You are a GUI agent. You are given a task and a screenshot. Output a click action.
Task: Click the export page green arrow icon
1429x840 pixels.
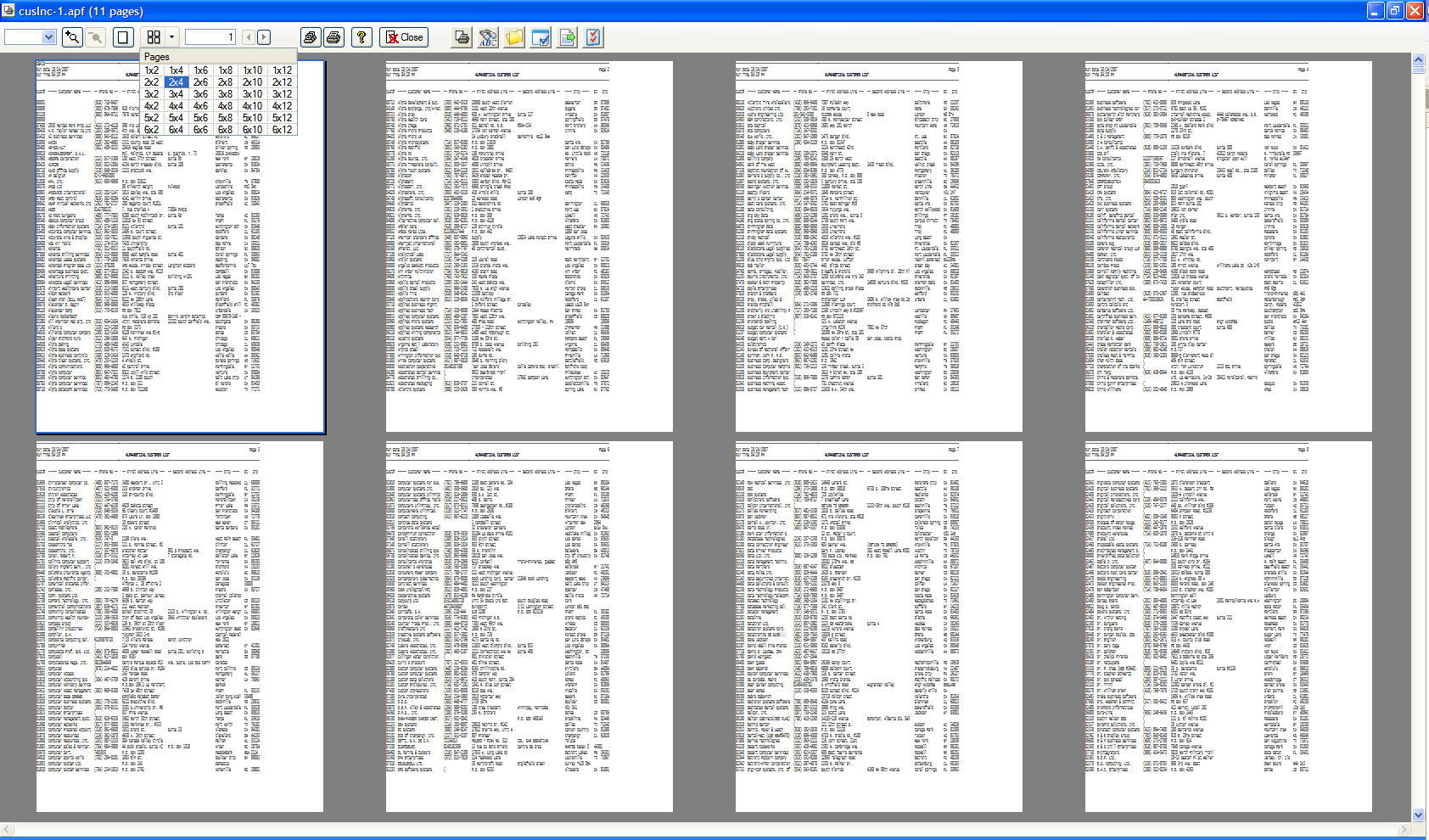coord(568,37)
